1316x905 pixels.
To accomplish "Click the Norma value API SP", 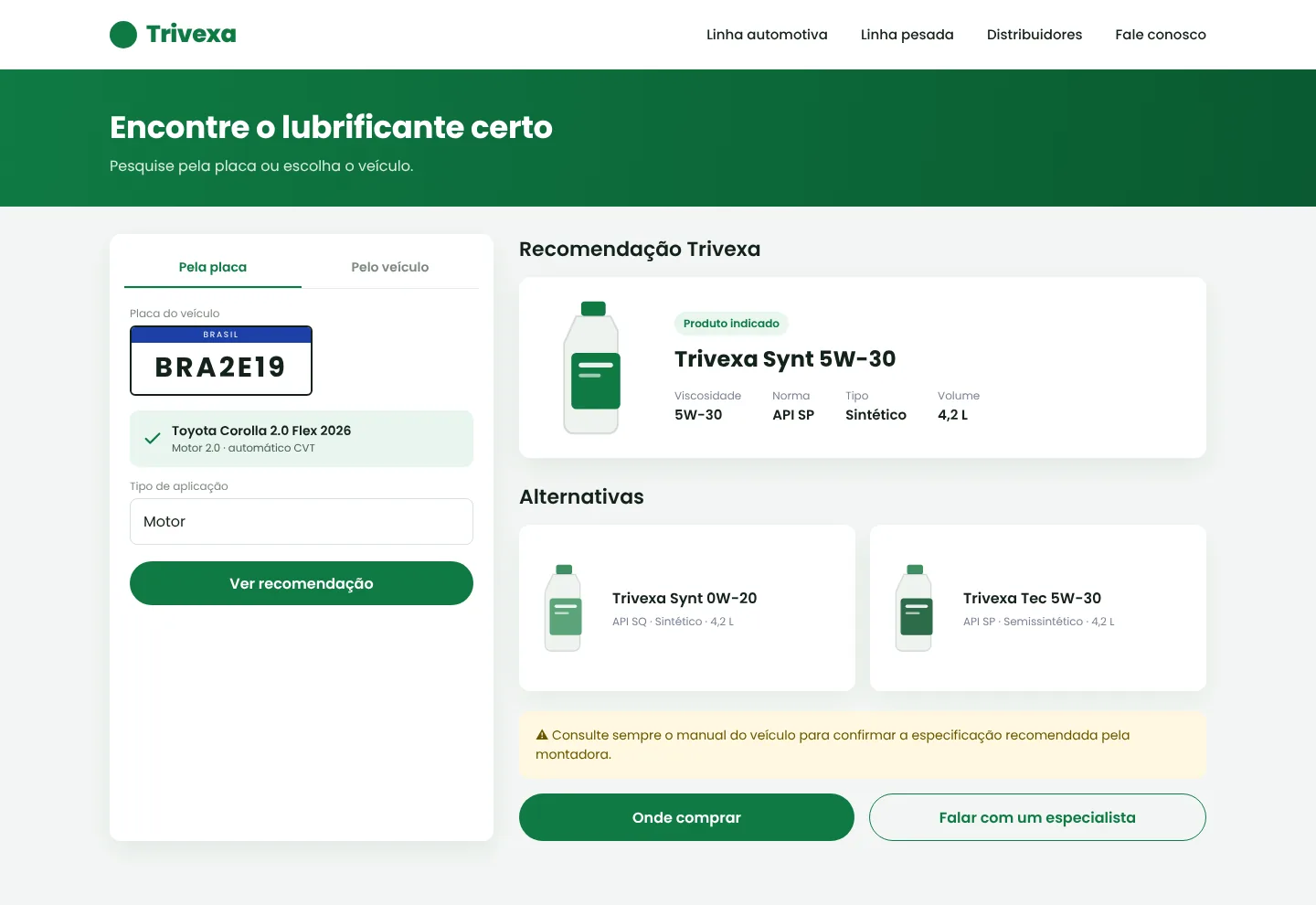I will click(793, 414).
